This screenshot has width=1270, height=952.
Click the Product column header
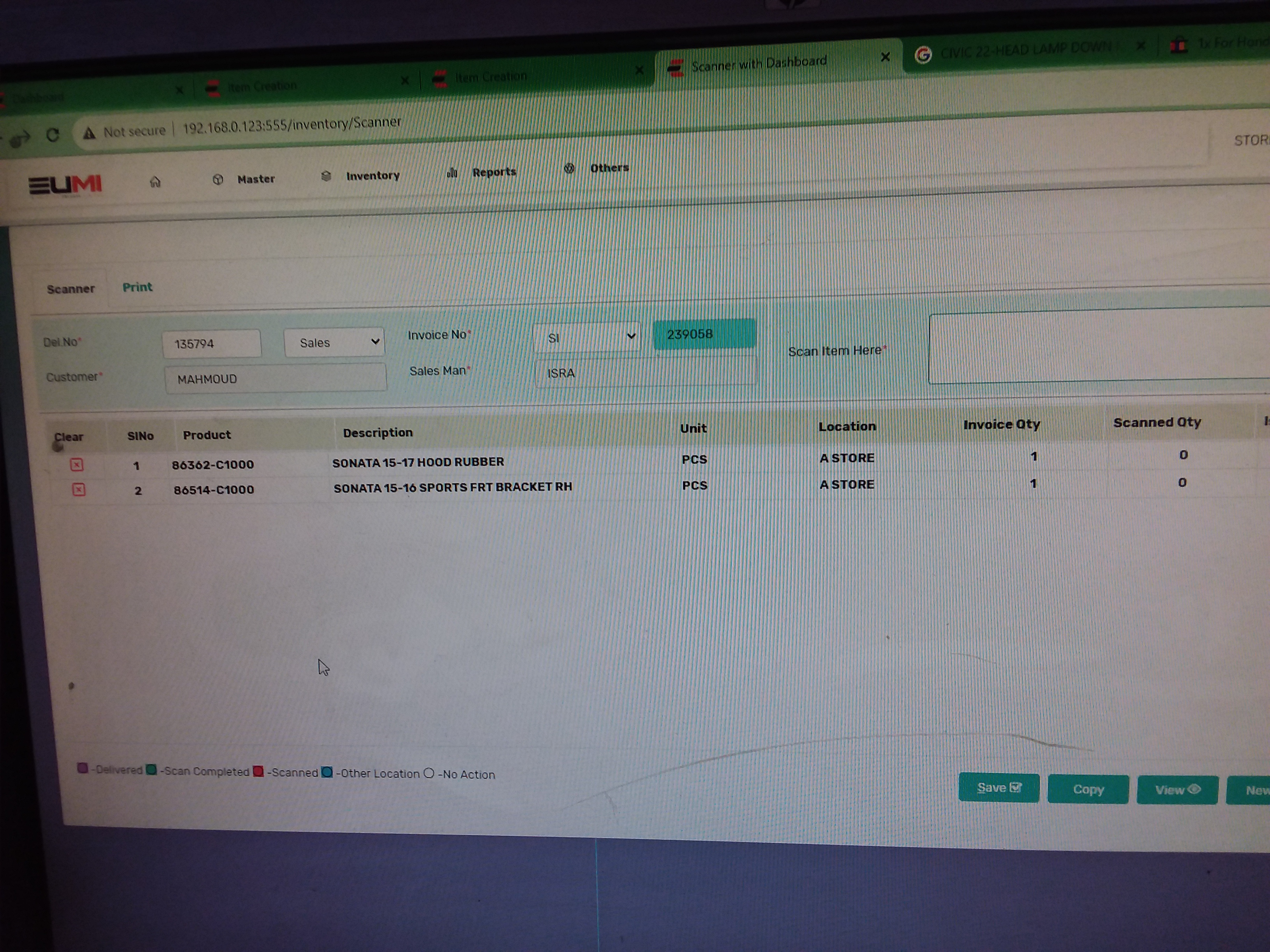[207, 435]
